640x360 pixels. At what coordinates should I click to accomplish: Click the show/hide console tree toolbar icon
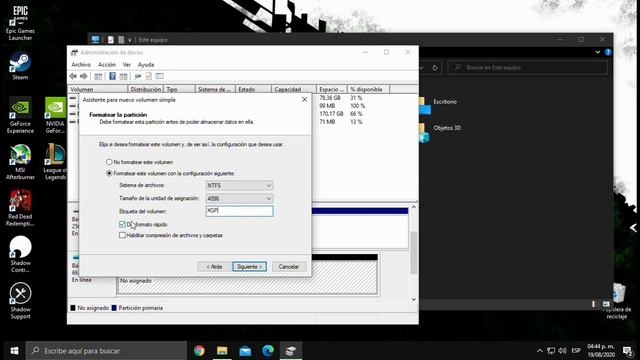coord(98,76)
